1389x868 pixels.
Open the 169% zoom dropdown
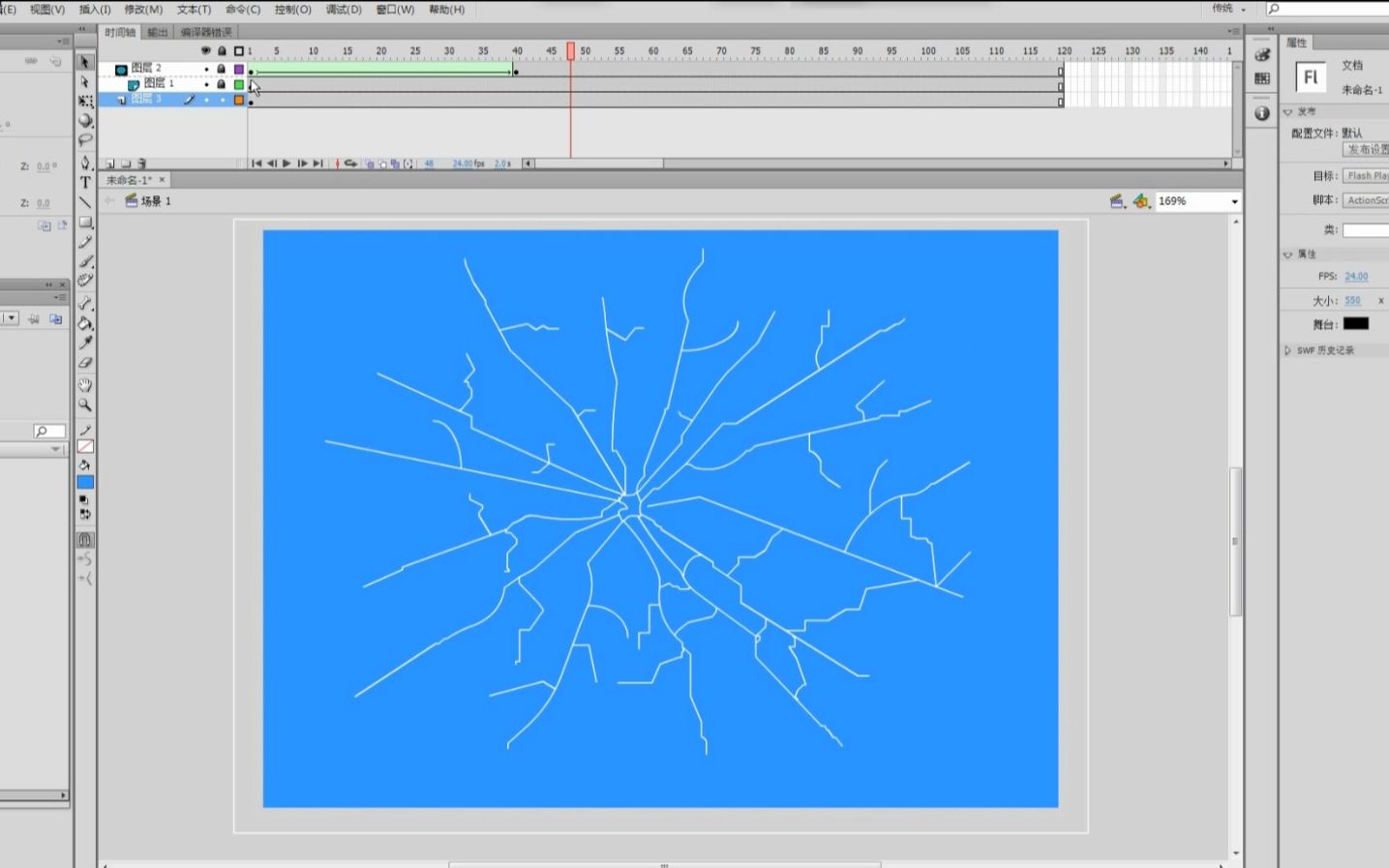1234,201
